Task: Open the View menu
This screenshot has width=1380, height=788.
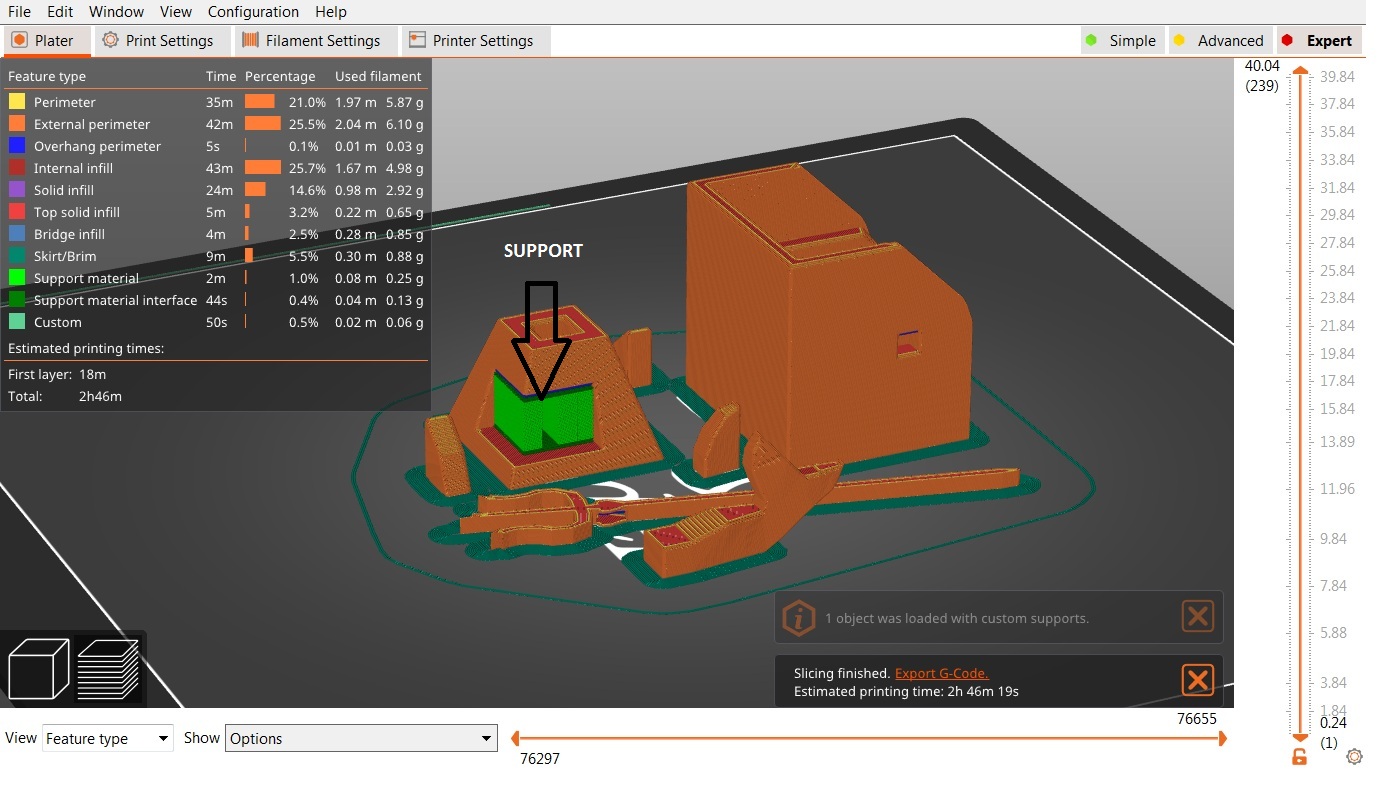Action: (176, 12)
